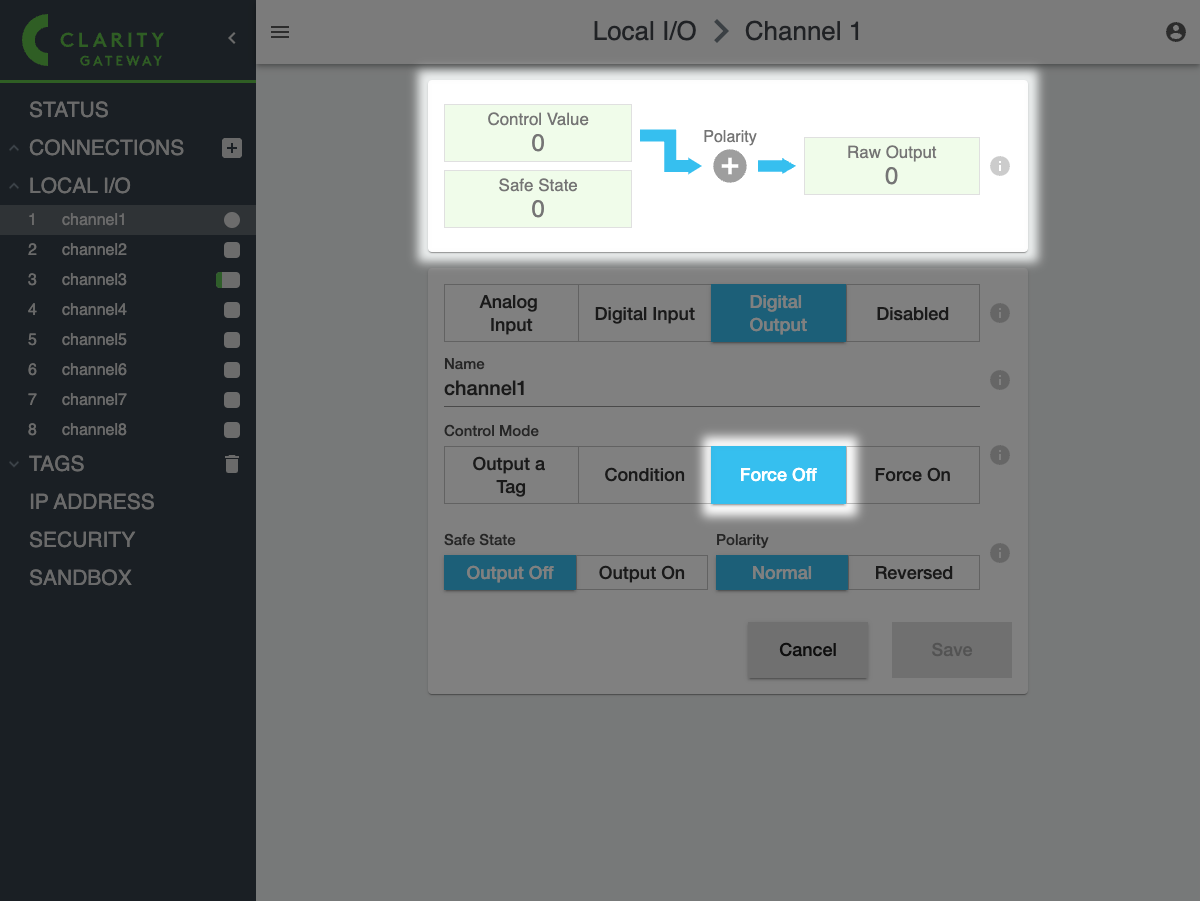The image size is (1200, 901).
Task: Expand the Tags section chevron
Action: 14,464
